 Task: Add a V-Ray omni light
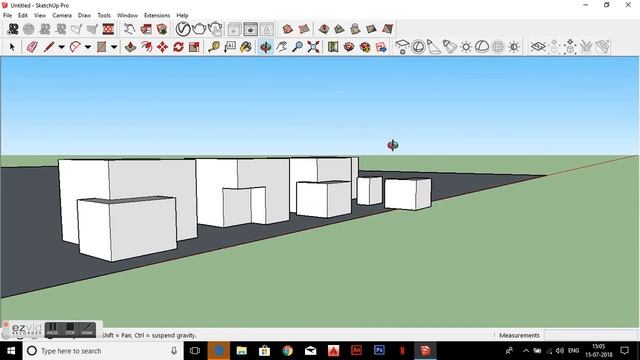(466, 47)
